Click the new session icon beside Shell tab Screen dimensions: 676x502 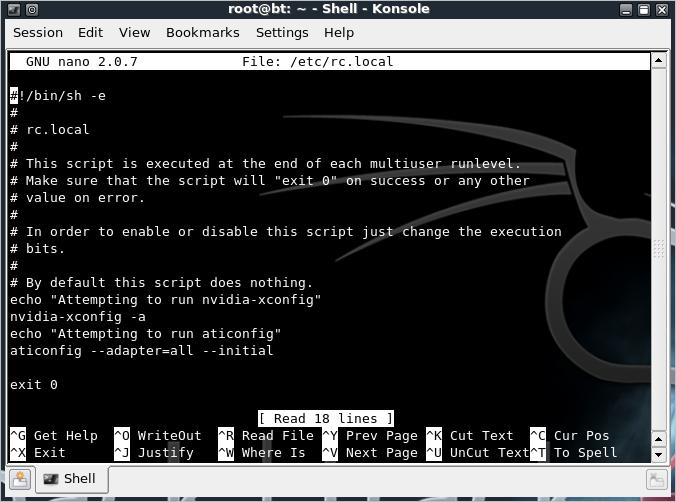click(x=19, y=479)
